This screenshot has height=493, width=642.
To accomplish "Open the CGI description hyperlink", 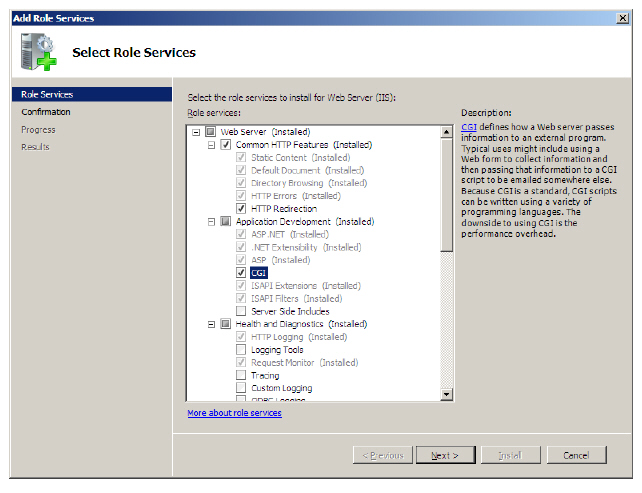I will (x=468, y=128).
